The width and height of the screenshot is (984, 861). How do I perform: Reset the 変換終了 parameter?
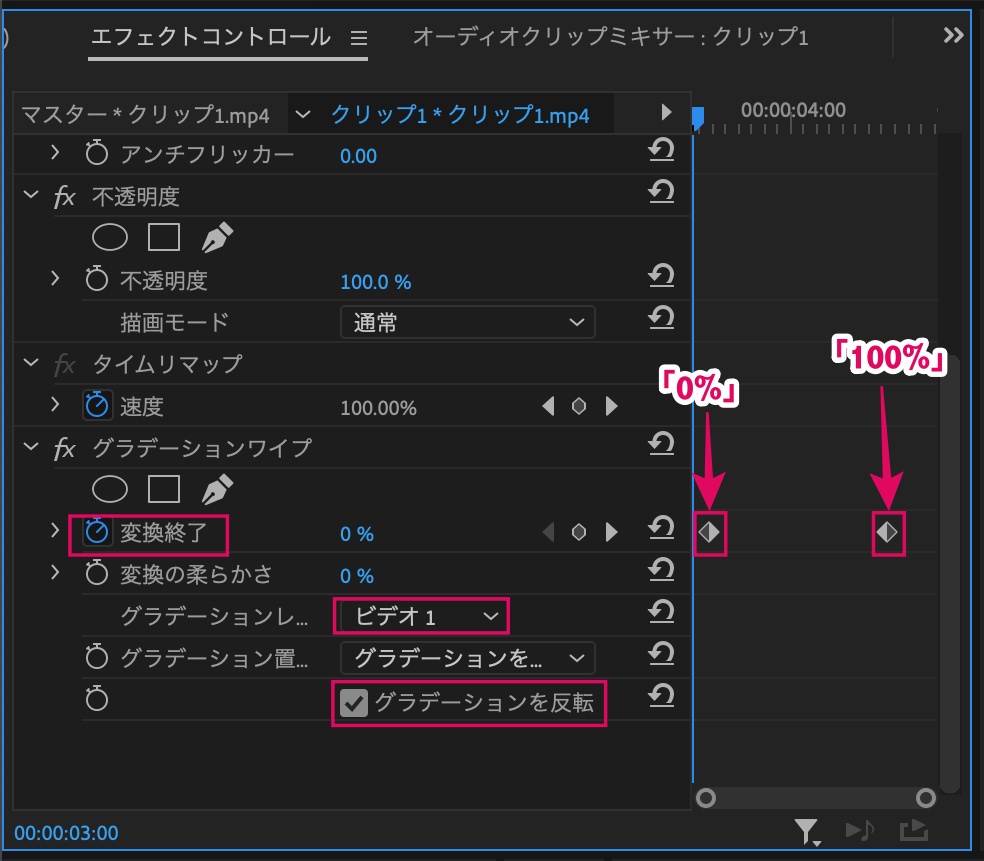click(661, 528)
